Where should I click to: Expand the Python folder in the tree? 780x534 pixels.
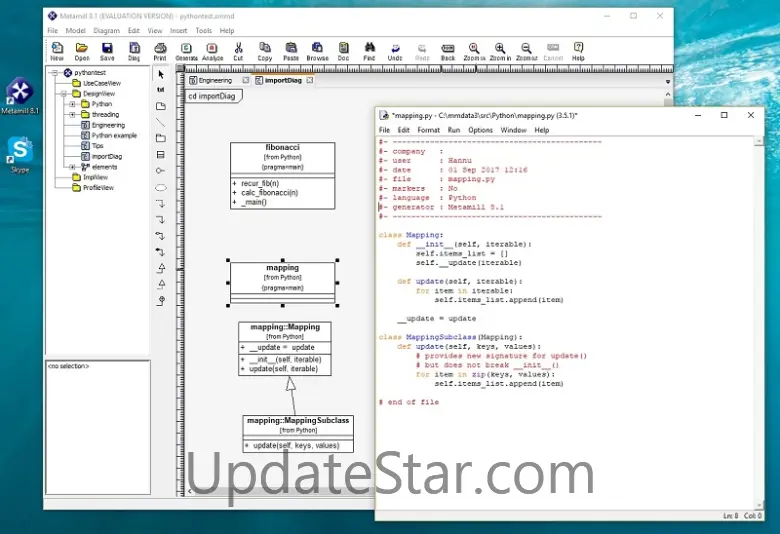coord(72,104)
